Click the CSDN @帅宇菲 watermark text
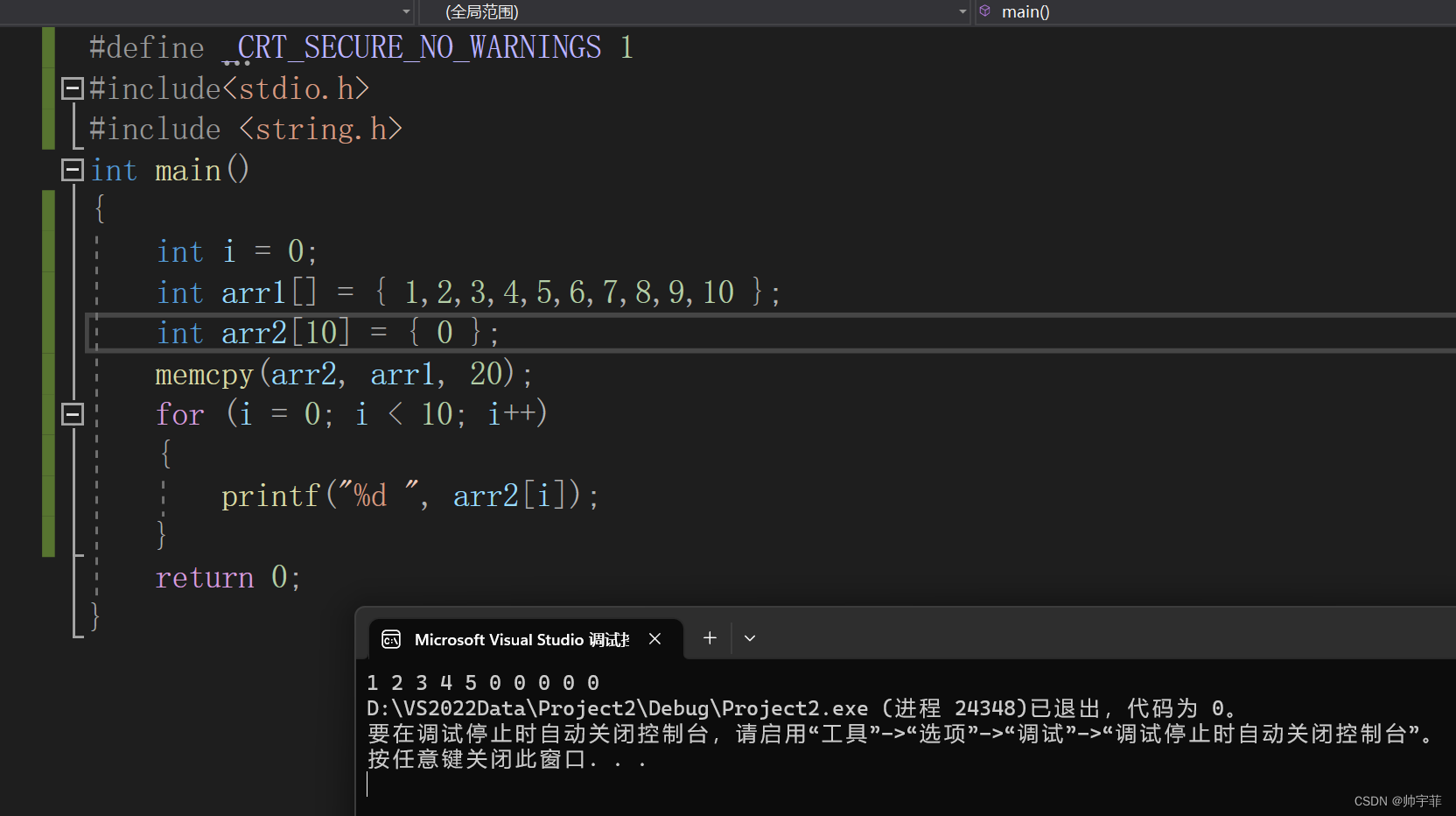This screenshot has height=816, width=1456. pyautogui.click(x=1397, y=800)
